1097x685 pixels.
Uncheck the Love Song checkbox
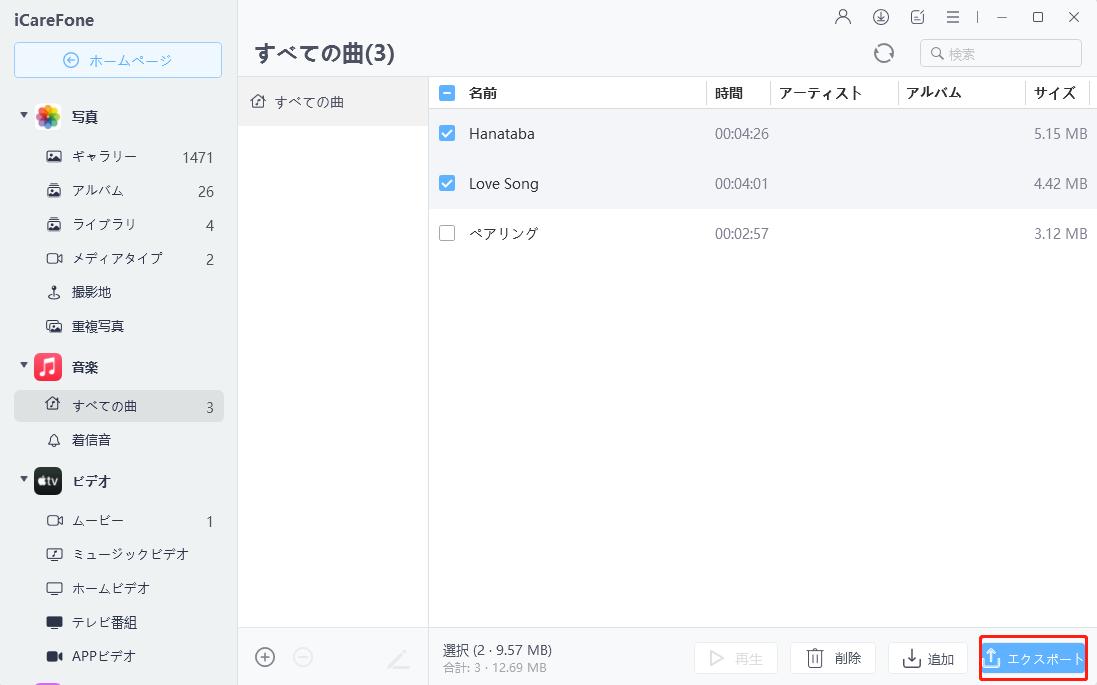(446, 183)
